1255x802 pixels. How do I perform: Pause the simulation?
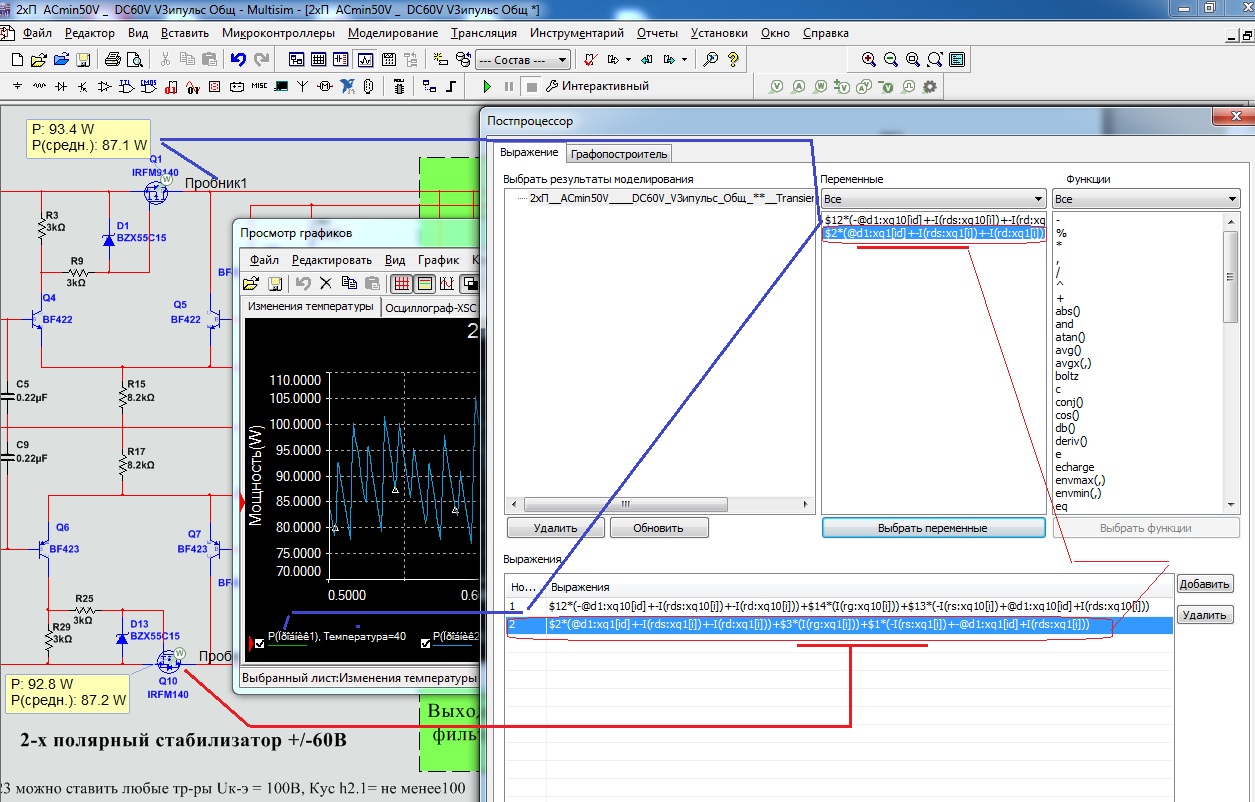click(509, 86)
